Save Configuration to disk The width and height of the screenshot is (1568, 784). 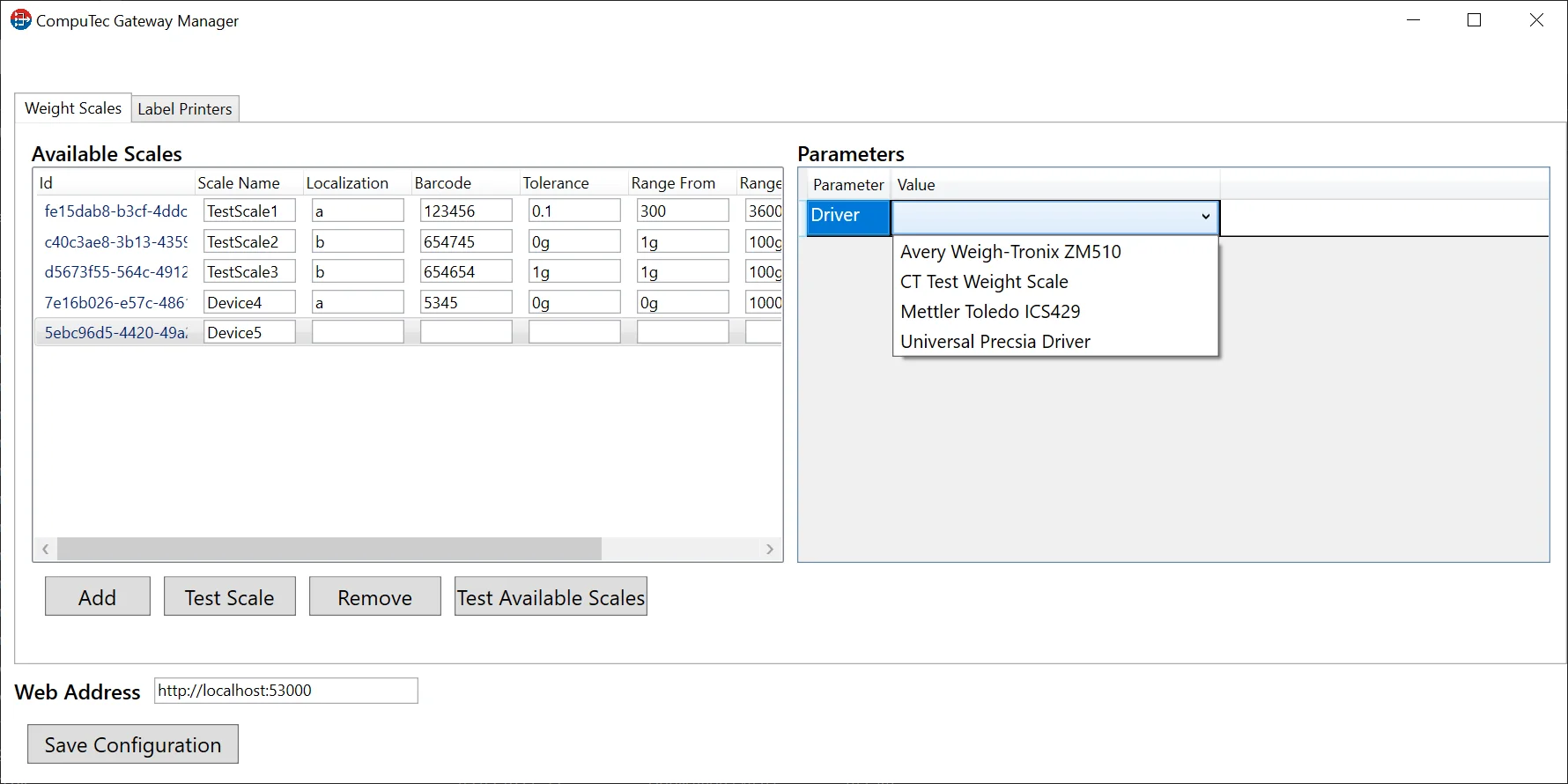pyautogui.click(x=133, y=745)
